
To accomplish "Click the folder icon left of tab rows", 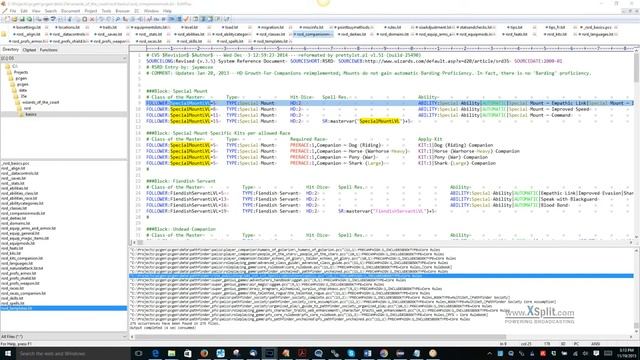I will pos(4,34).
